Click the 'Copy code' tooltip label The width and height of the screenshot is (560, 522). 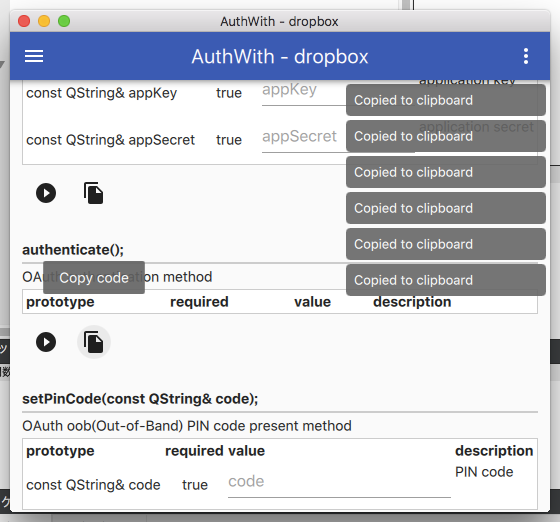coord(94,277)
